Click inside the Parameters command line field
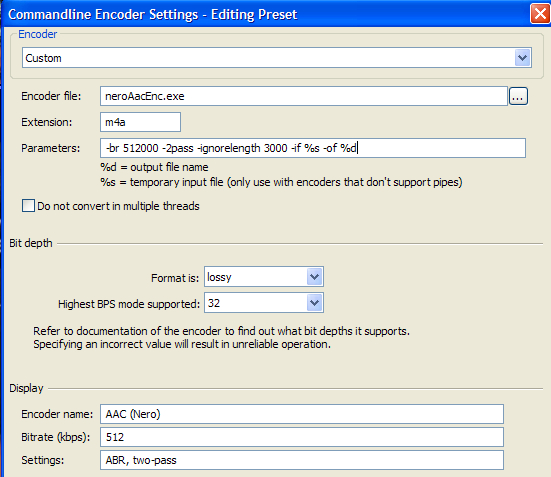Image resolution: width=551 pixels, height=477 pixels. click(x=313, y=148)
